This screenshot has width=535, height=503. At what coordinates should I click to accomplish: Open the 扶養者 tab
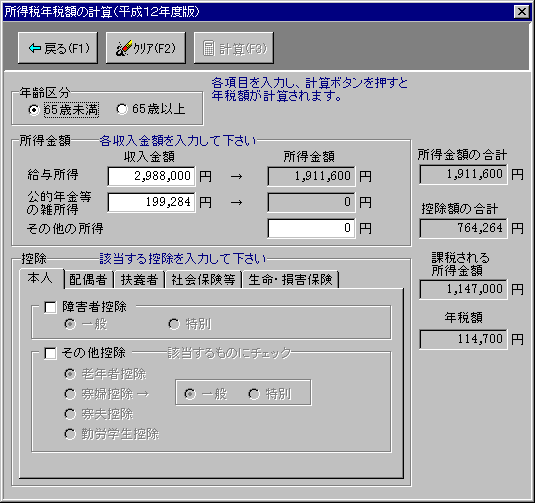[139, 279]
